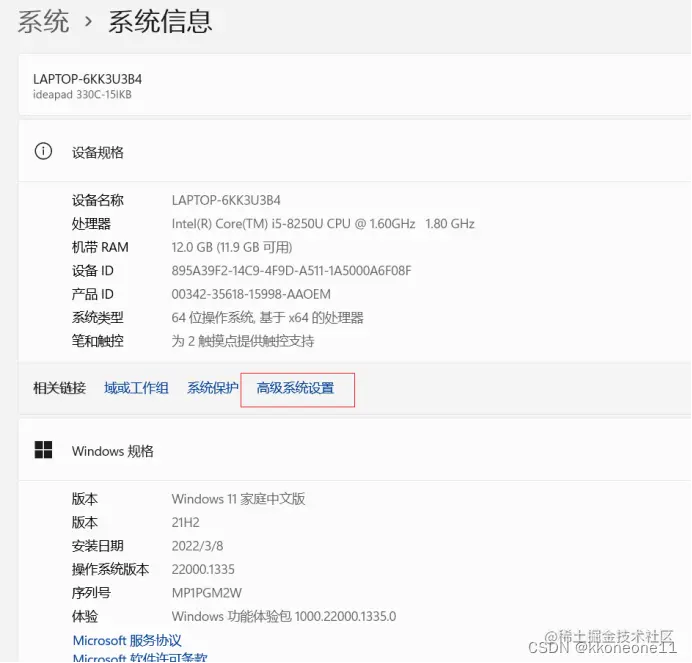The width and height of the screenshot is (692, 663).
Task: Click the 设备名称 value LAPTOP-6KK3U3B4
Action: [x=226, y=200]
